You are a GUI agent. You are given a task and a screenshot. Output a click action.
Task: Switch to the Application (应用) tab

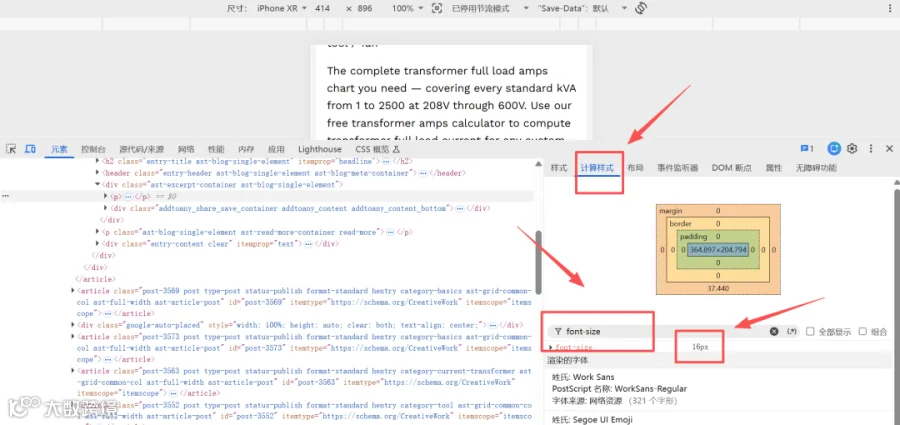[276, 149]
